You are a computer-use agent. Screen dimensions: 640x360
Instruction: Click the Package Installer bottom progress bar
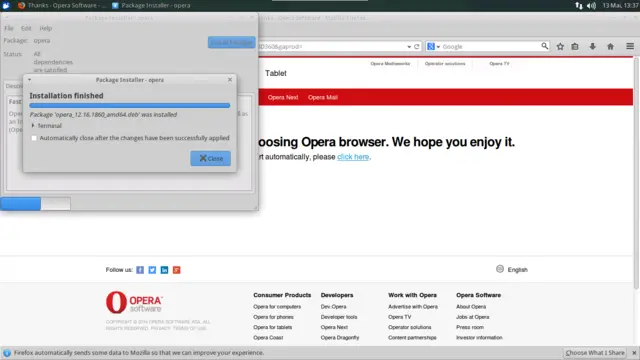pyautogui.click(x=36, y=203)
